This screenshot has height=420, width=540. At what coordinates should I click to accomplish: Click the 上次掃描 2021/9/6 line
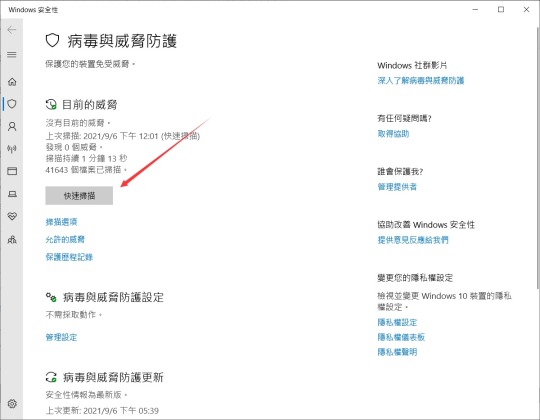click(x=123, y=136)
